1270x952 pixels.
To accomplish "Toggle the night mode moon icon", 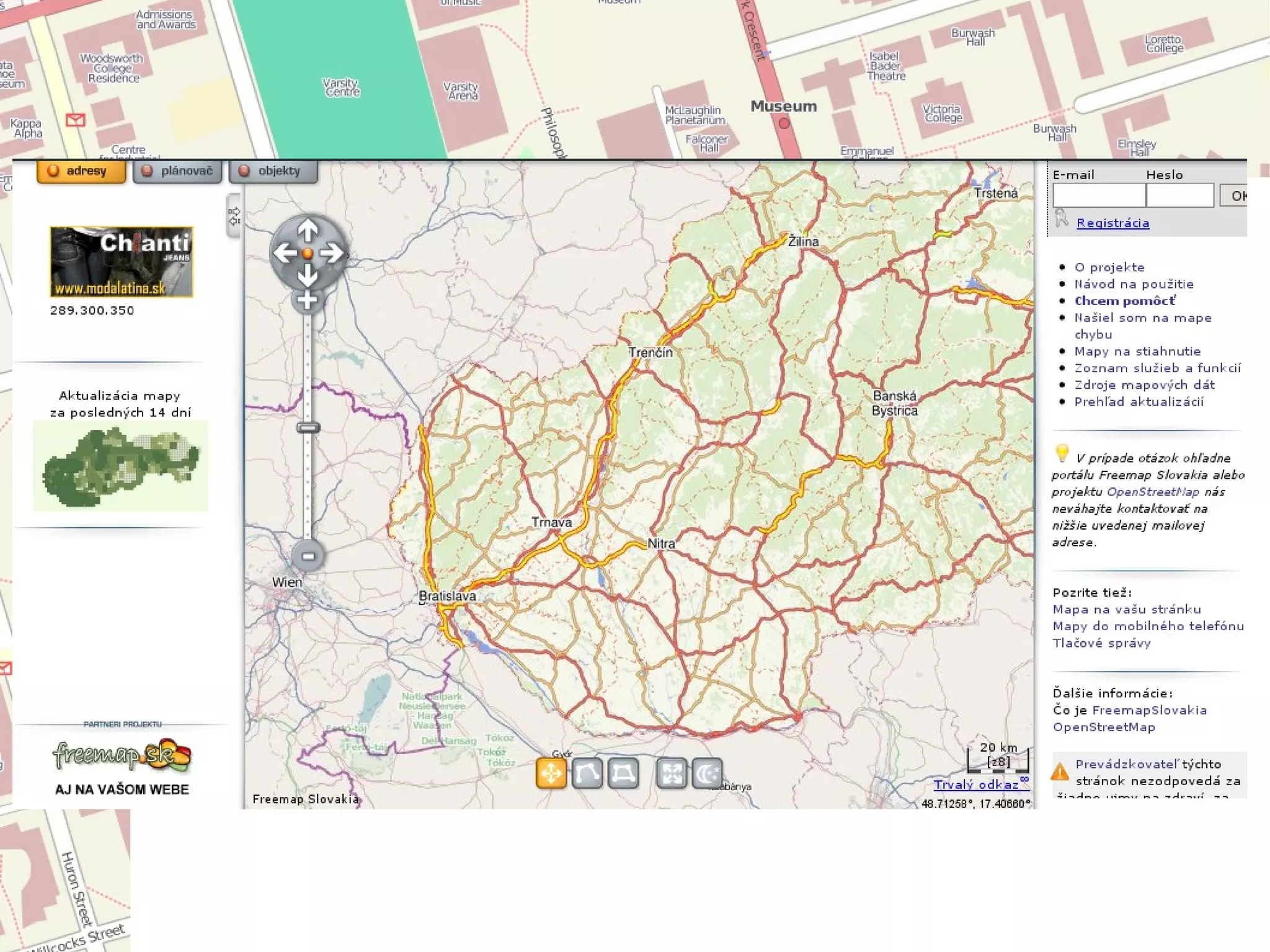I will [707, 773].
